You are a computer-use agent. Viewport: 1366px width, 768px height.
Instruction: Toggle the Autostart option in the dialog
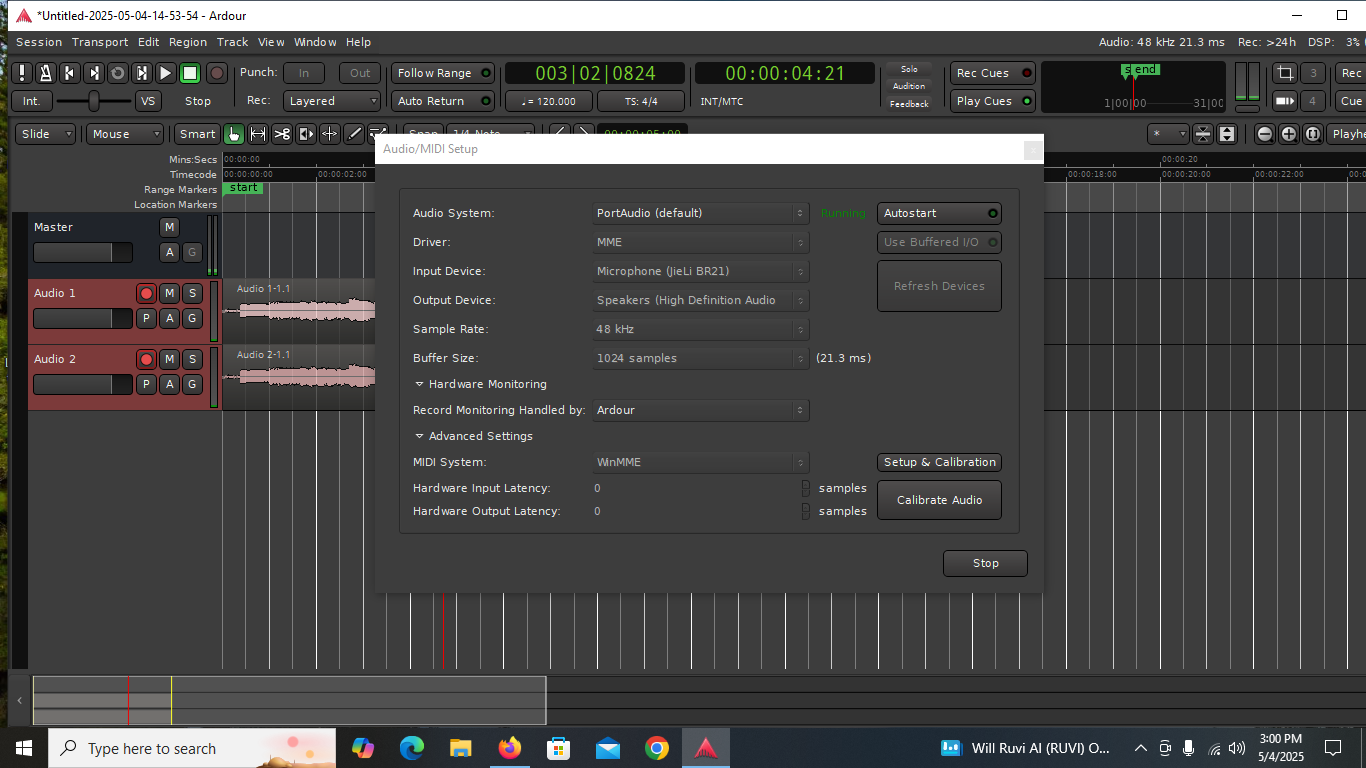(x=939, y=213)
